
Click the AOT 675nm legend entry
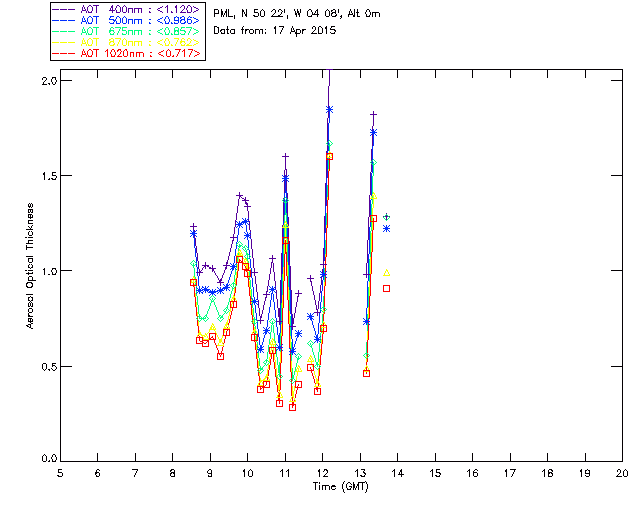tap(127, 31)
